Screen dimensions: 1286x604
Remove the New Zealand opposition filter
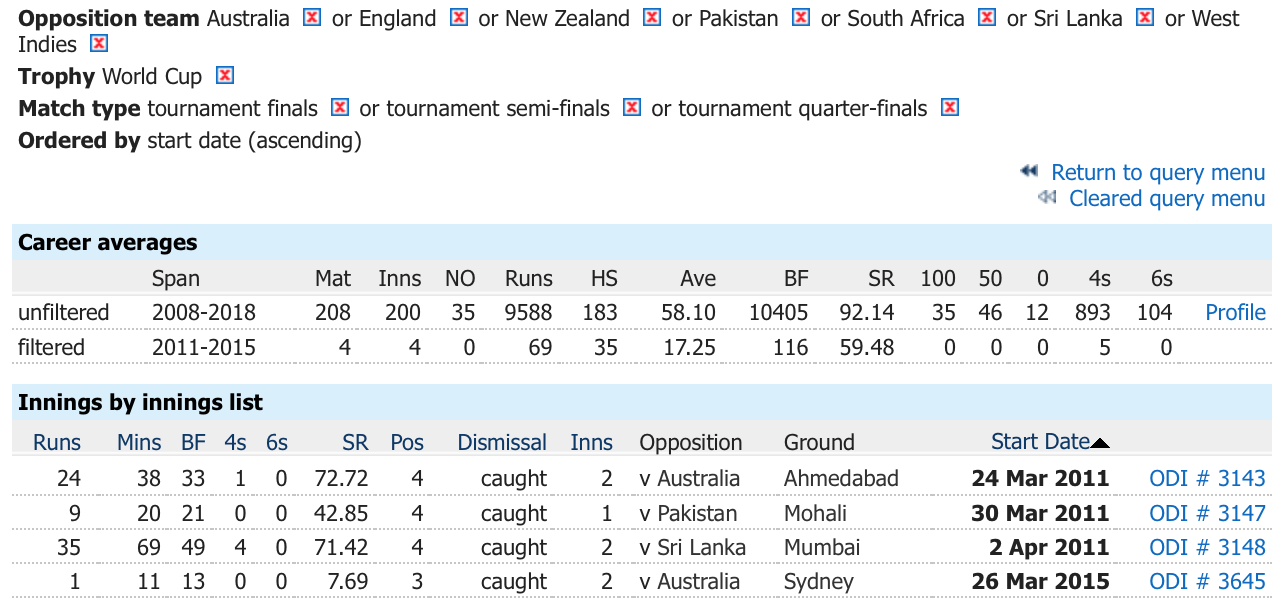click(652, 18)
